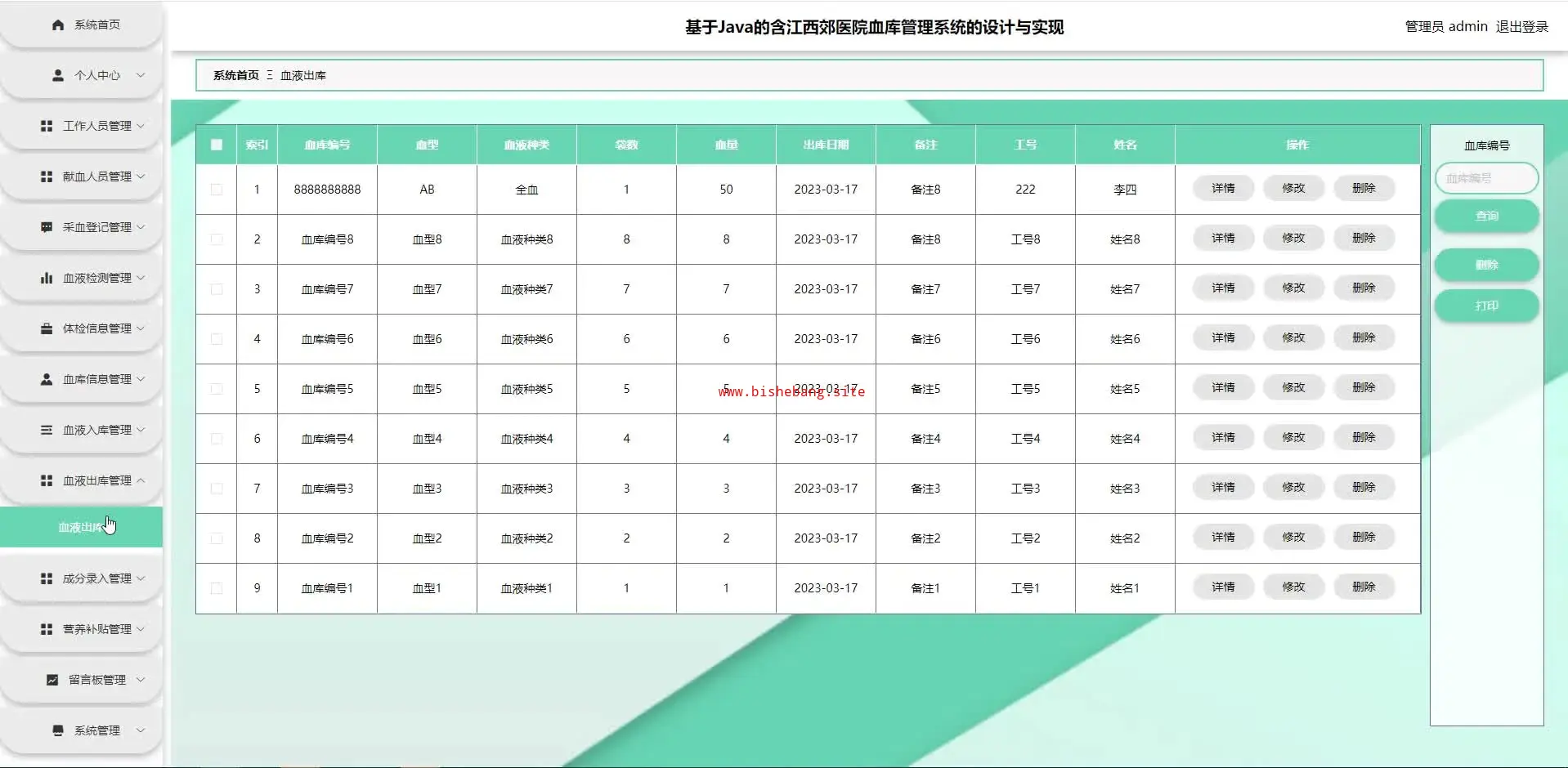
Task: Focus the 血库编号 search input field
Action: (1486, 178)
